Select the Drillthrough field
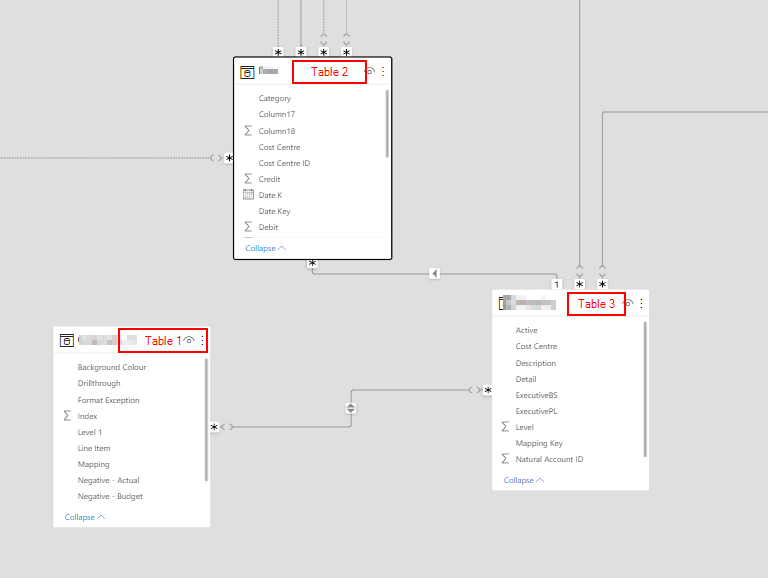 coord(99,384)
